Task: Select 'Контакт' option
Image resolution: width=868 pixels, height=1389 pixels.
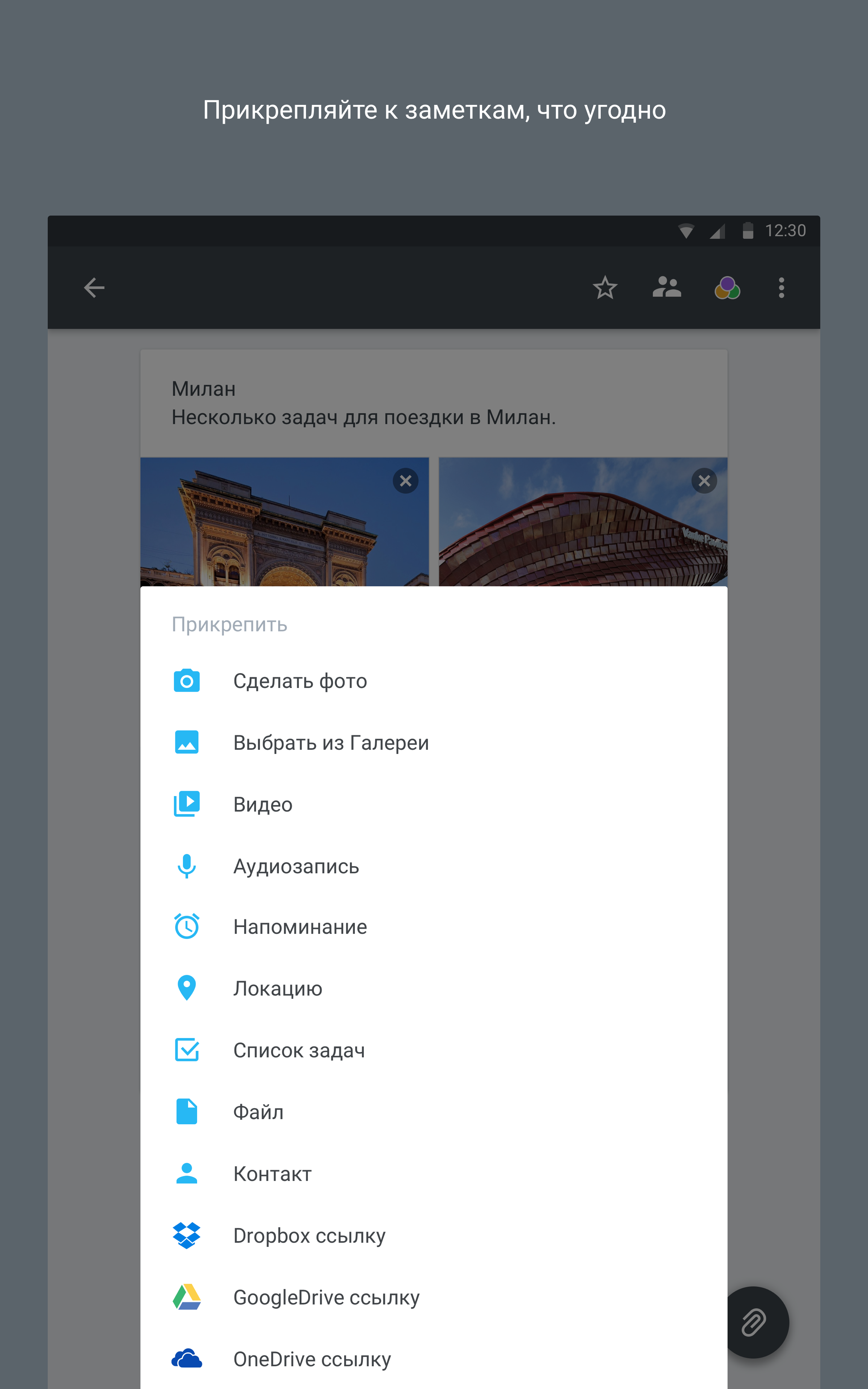Action: click(433, 1173)
